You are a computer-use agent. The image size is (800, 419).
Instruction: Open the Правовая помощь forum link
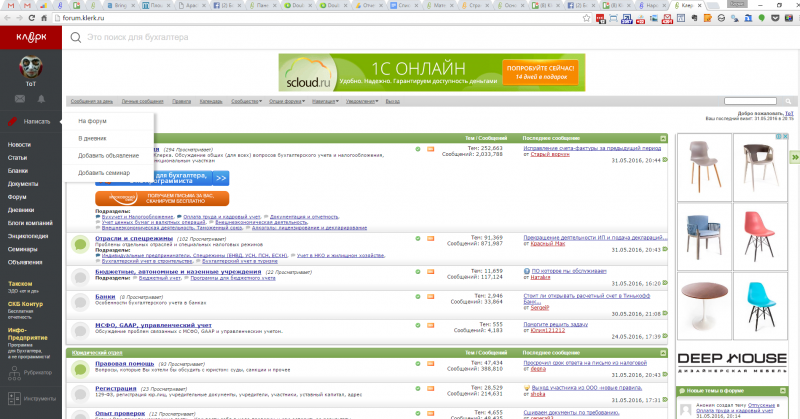coord(124,363)
